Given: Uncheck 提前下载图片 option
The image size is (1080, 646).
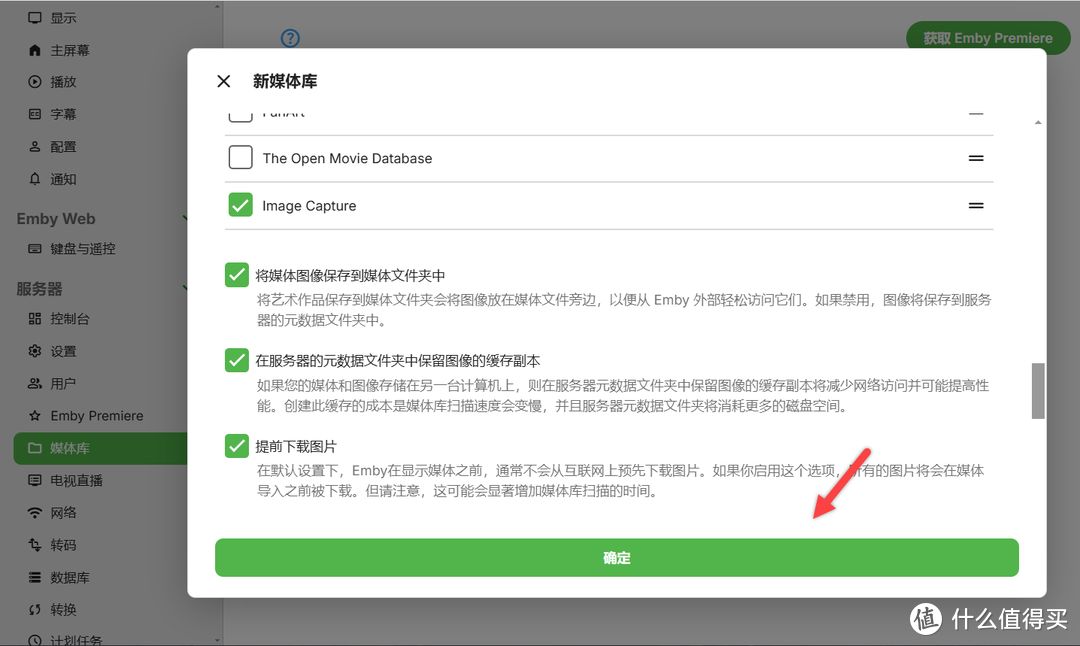Looking at the screenshot, I should coord(237,446).
